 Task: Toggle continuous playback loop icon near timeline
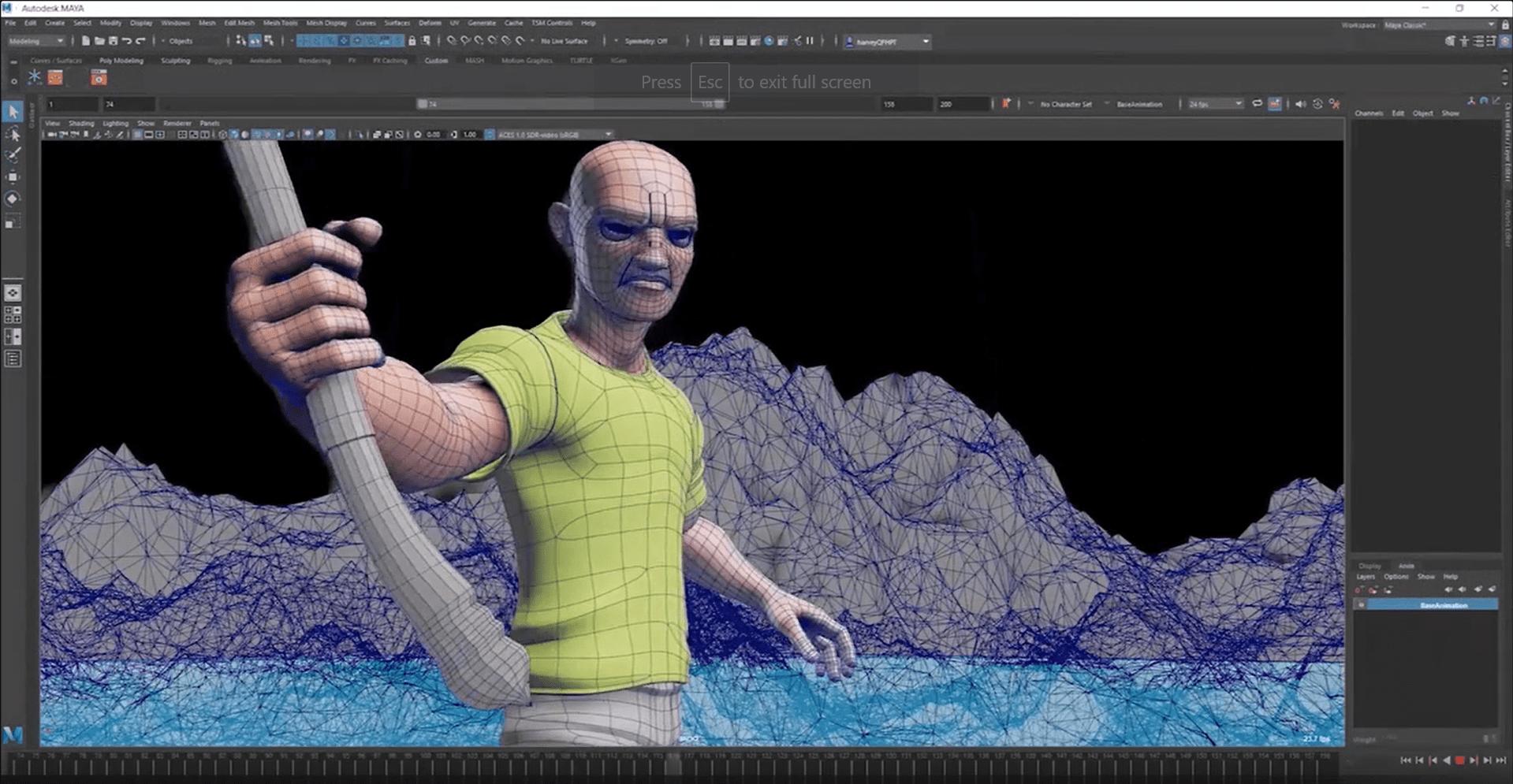click(x=1257, y=103)
